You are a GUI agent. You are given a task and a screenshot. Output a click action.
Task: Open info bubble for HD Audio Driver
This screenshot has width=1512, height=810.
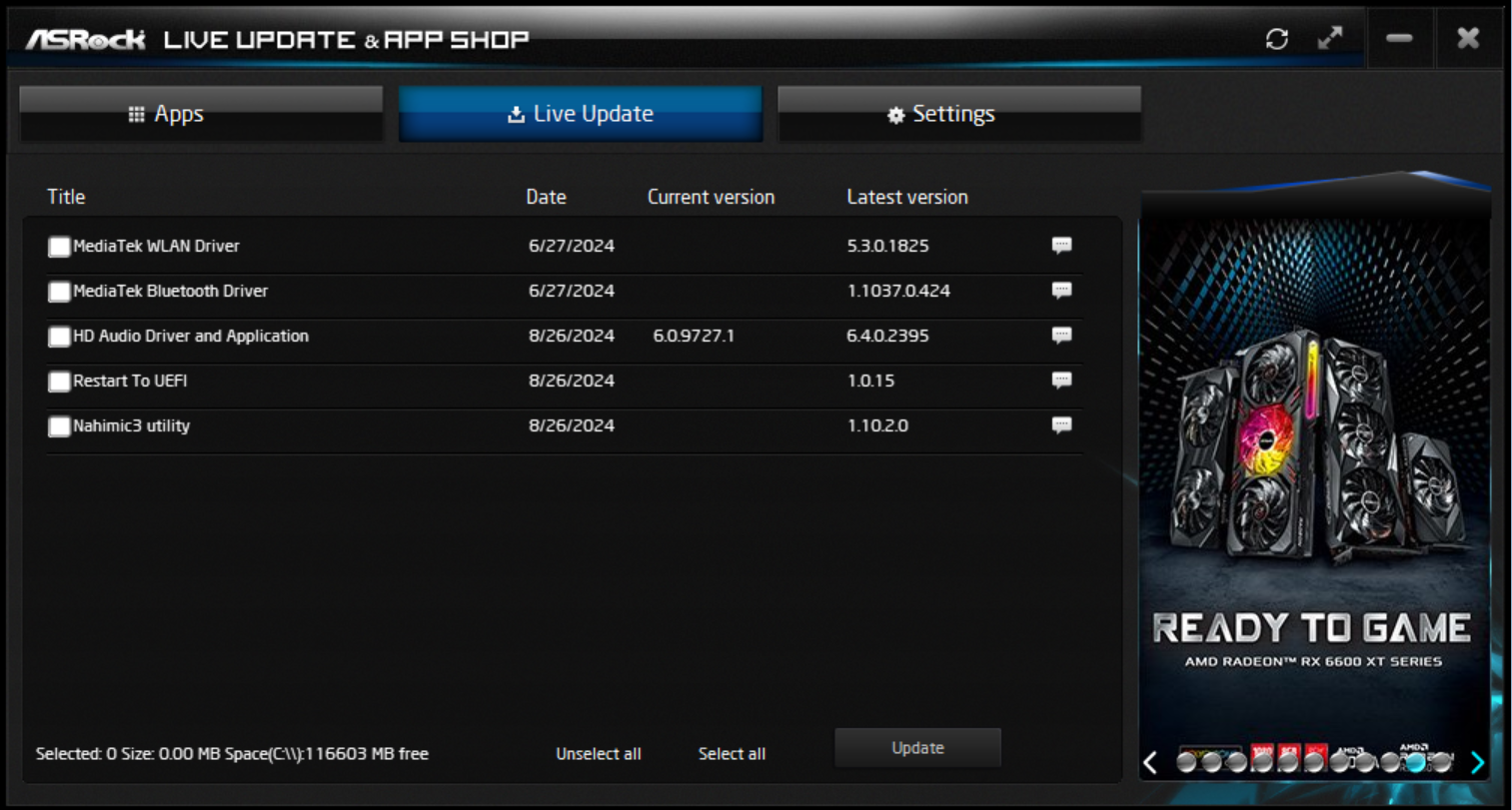point(1061,336)
